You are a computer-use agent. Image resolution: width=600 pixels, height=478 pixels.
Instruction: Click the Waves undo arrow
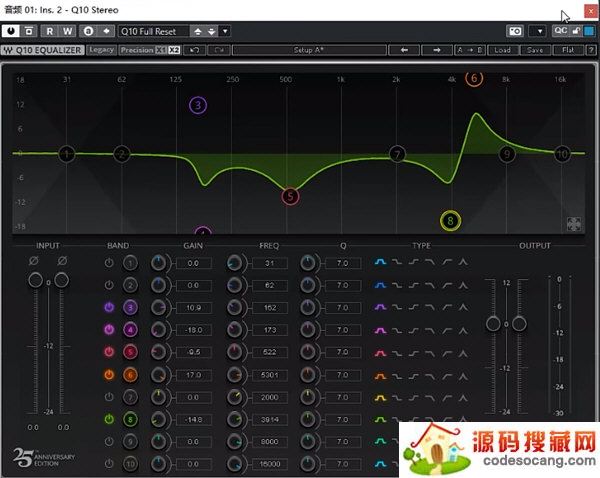tap(195, 50)
